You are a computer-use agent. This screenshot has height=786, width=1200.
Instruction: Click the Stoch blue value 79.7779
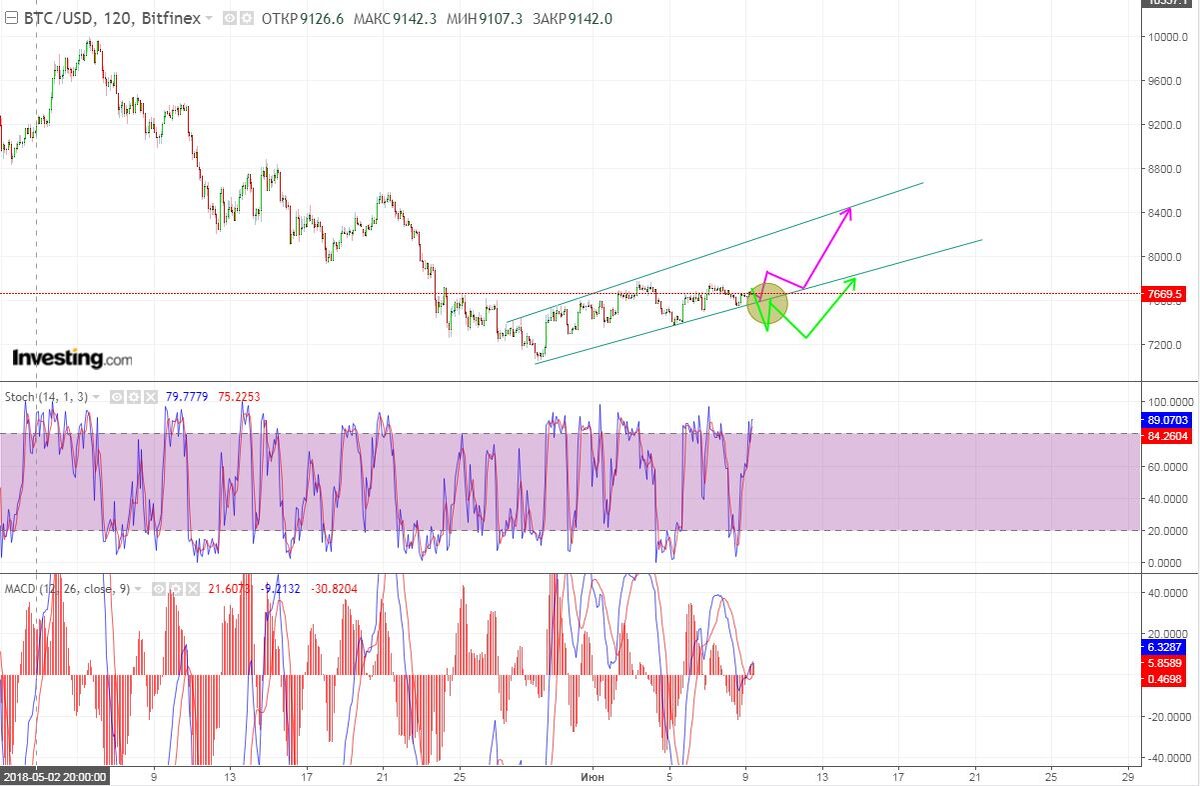[189, 397]
